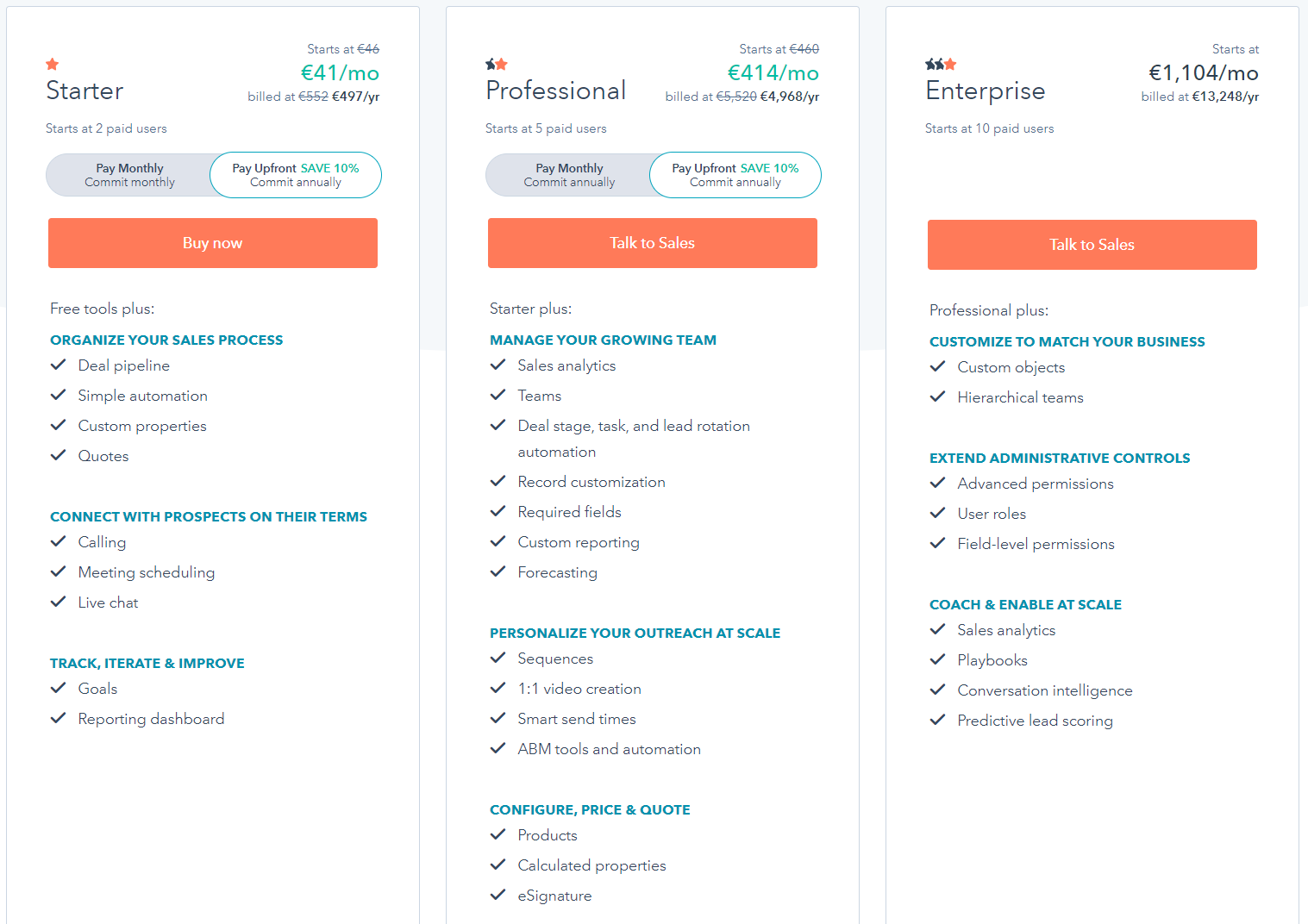Click the two-star icon above Professional
1308x924 pixels.
coord(498,63)
